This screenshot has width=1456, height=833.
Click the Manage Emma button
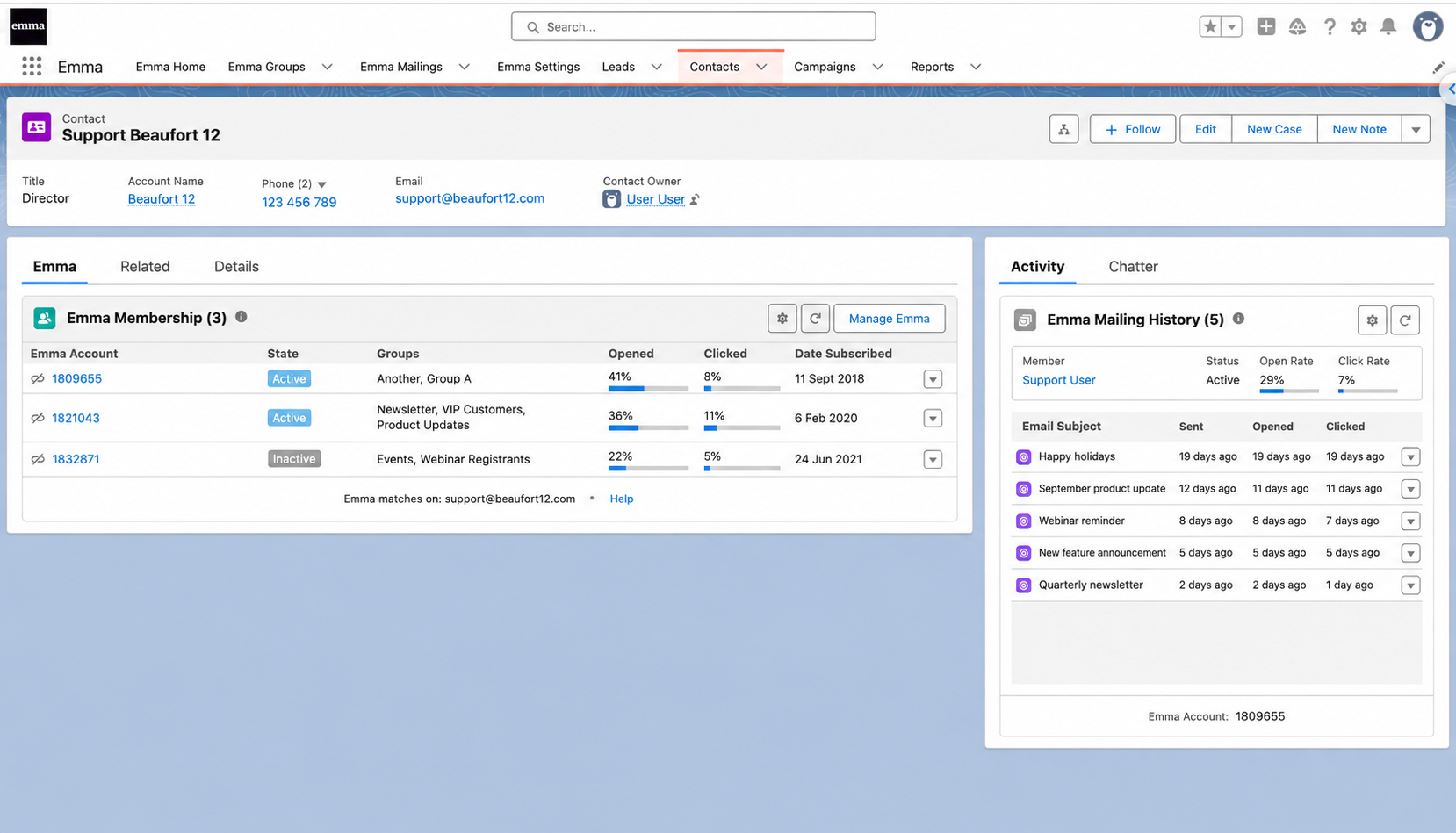[x=889, y=319]
